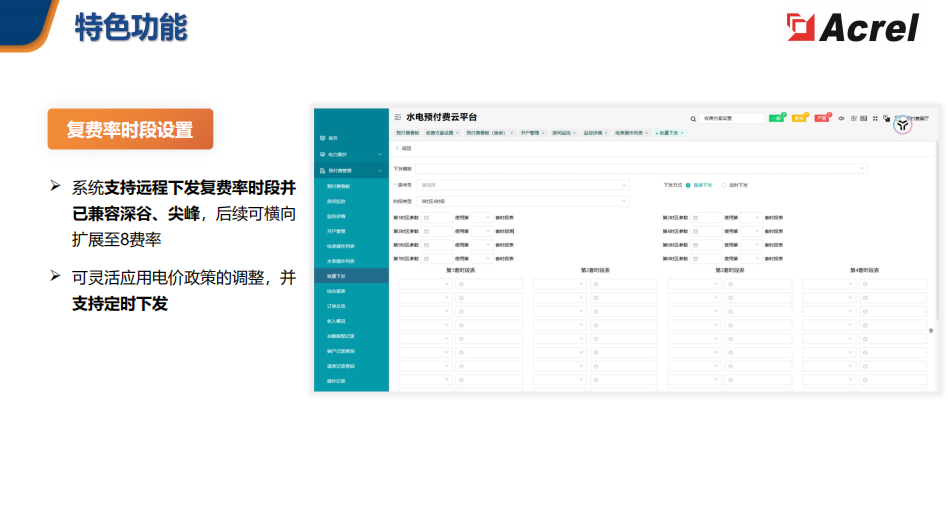The image size is (948, 527).
Task: Close the 收费方案设置 tab with its x
Action: click(x=458, y=133)
